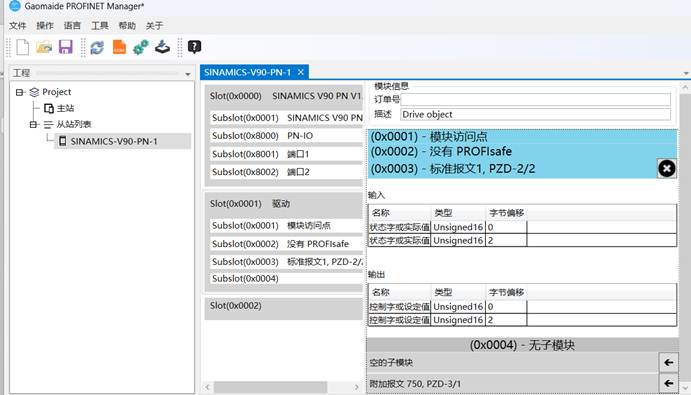Click the orange GSDML file icon

(x=119, y=47)
